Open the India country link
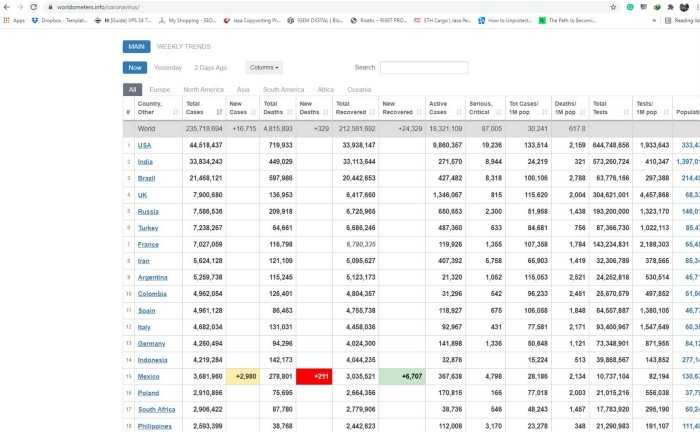This screenshot has width=700, height=432. (145, 162)
